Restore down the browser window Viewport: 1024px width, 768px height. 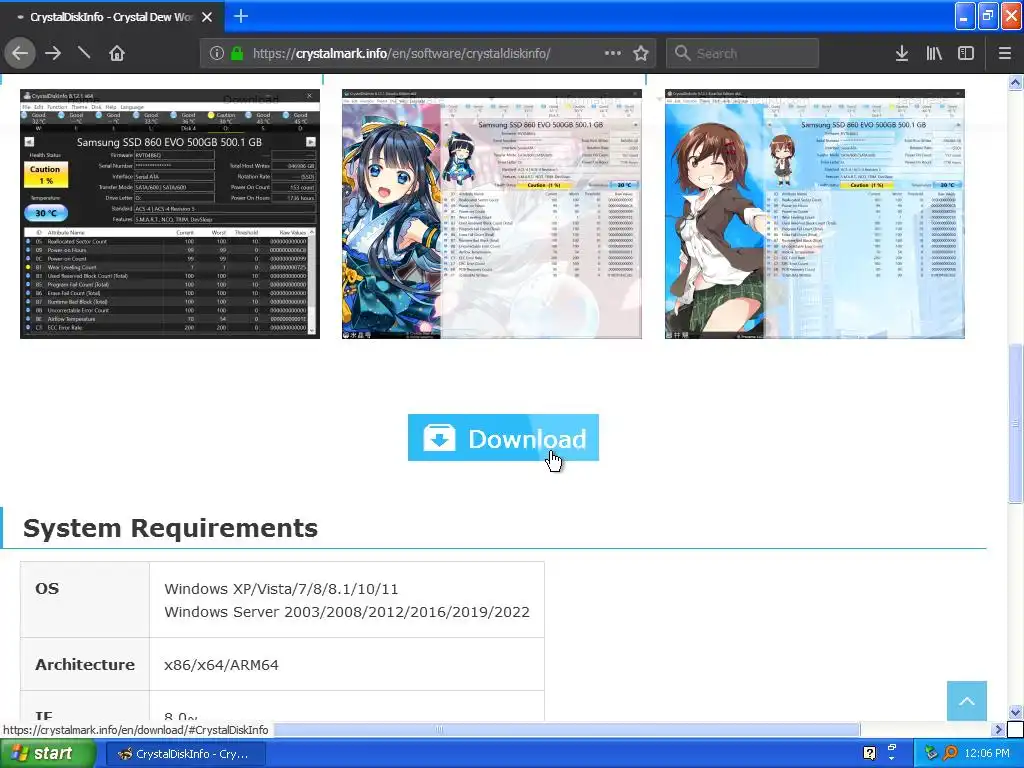pyautogui.click(x=988, y=16)
